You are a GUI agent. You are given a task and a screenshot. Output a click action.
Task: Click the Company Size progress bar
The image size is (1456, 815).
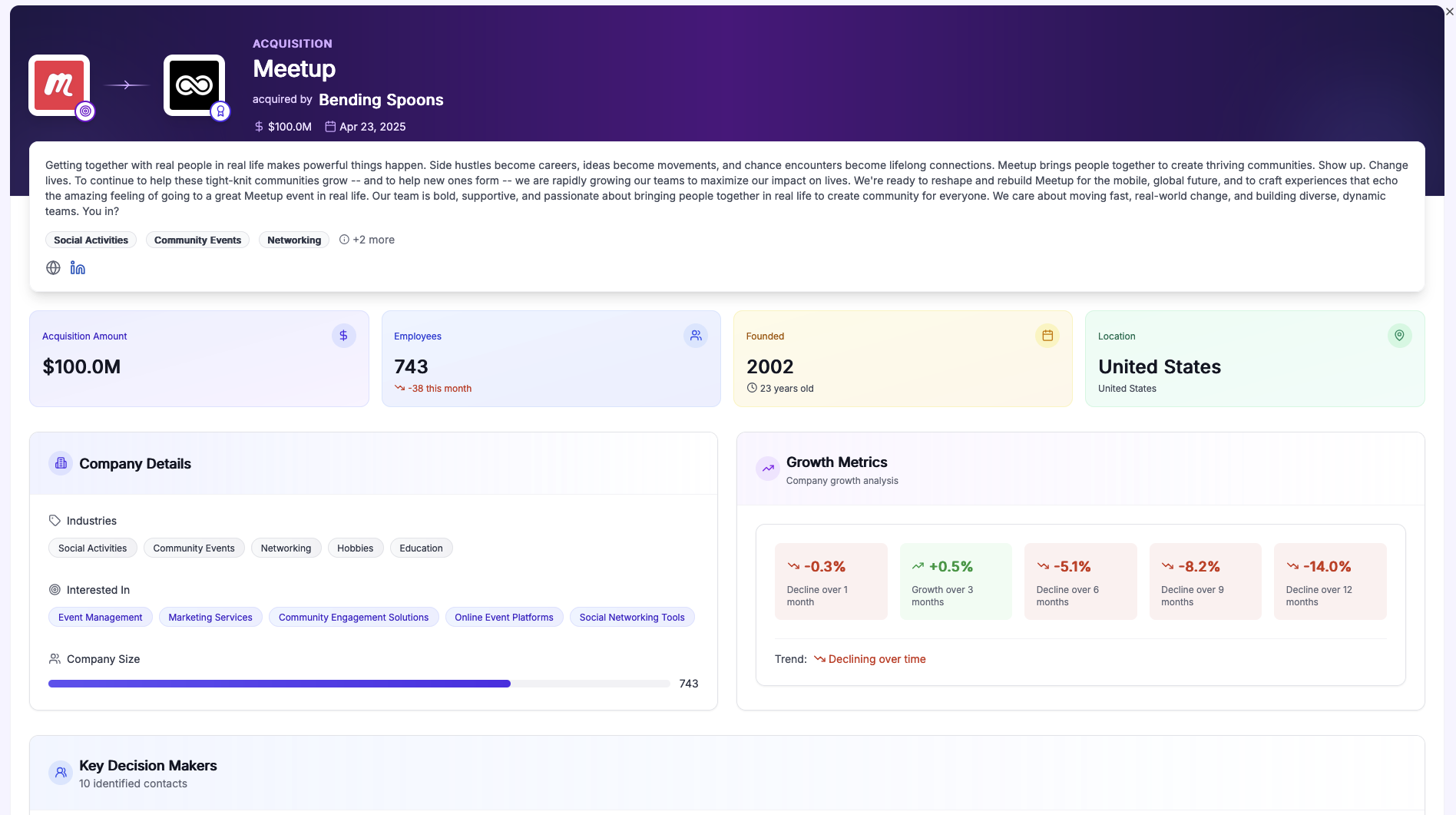pyautogui.click(x=359, y=684)
